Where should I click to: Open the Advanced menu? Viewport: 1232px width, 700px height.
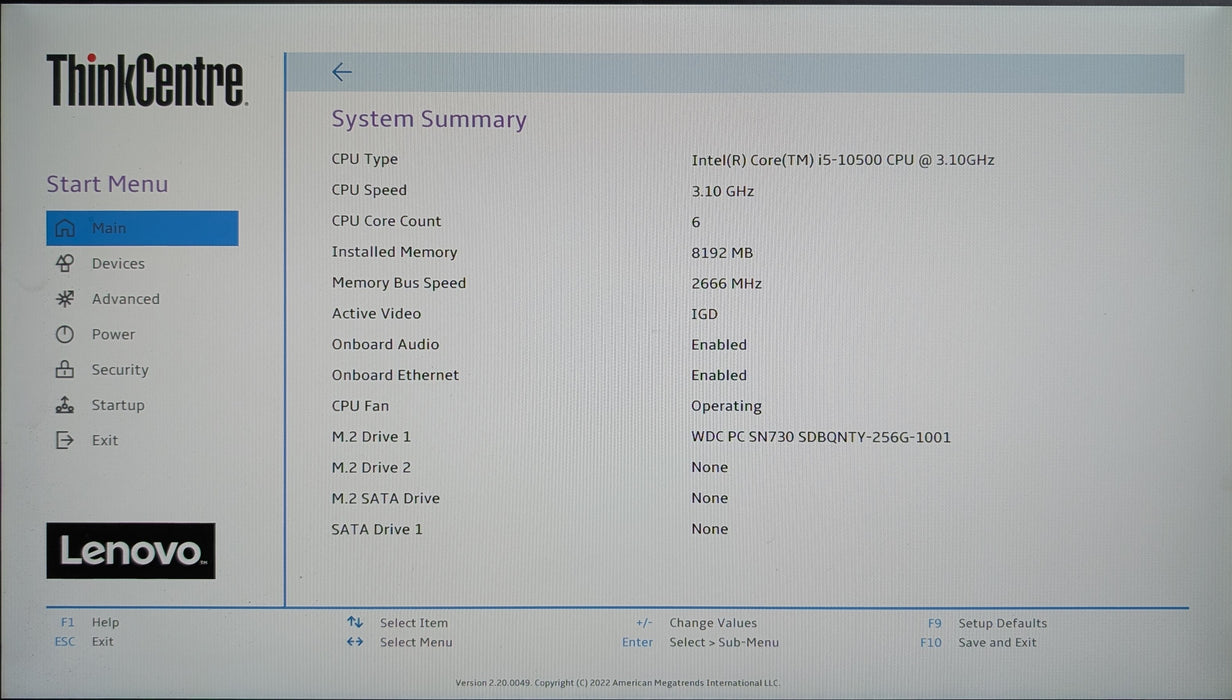pyautogui.click(x=125, y=299)
